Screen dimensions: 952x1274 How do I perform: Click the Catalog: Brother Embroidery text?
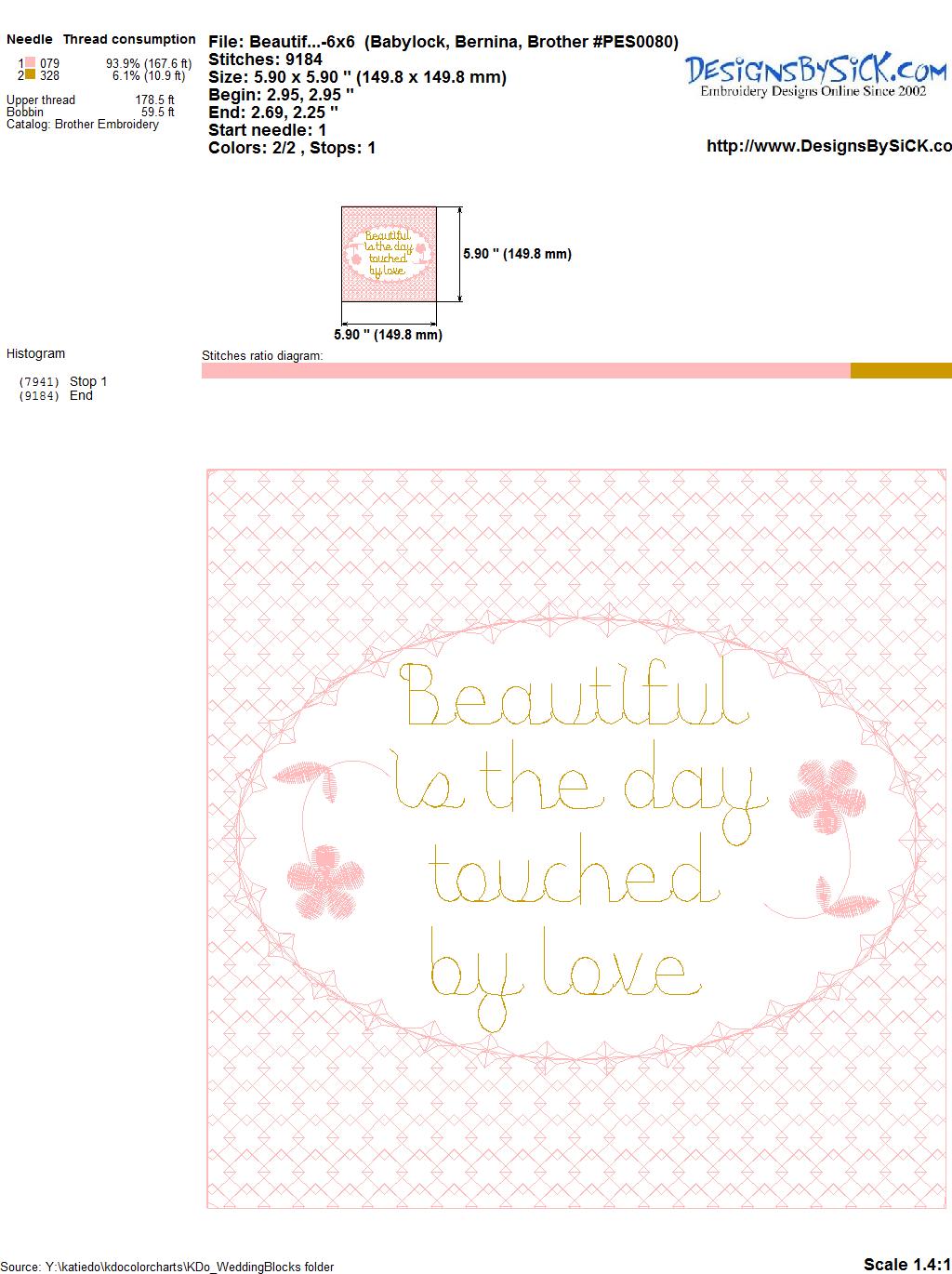pos(83,125)
